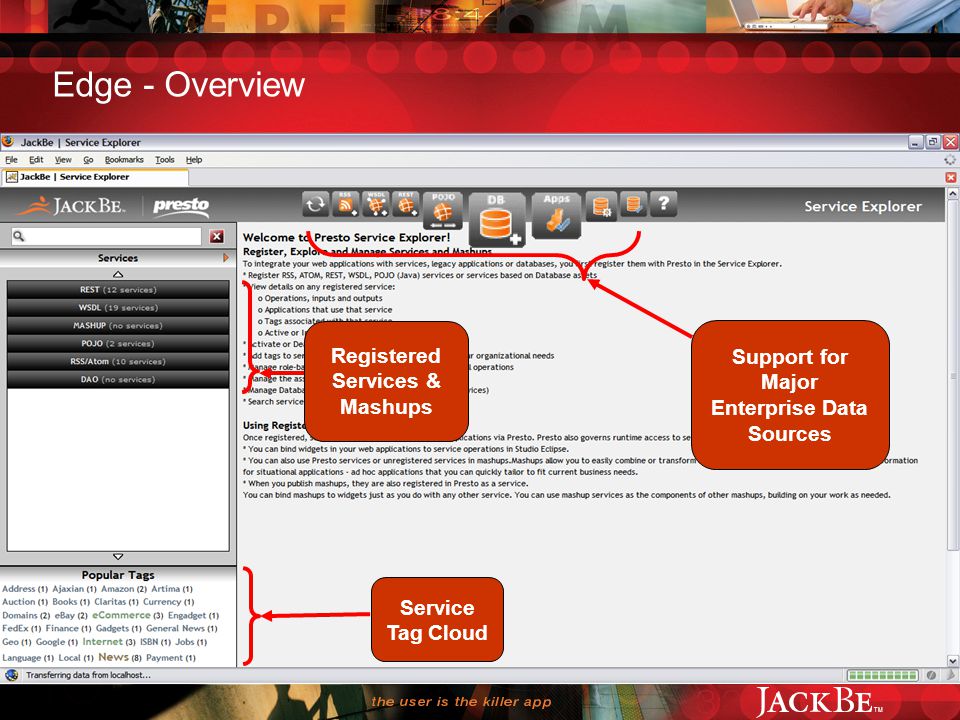960x720 pixels.
Task: Click the Internet tag
Action: click(102, 642)
